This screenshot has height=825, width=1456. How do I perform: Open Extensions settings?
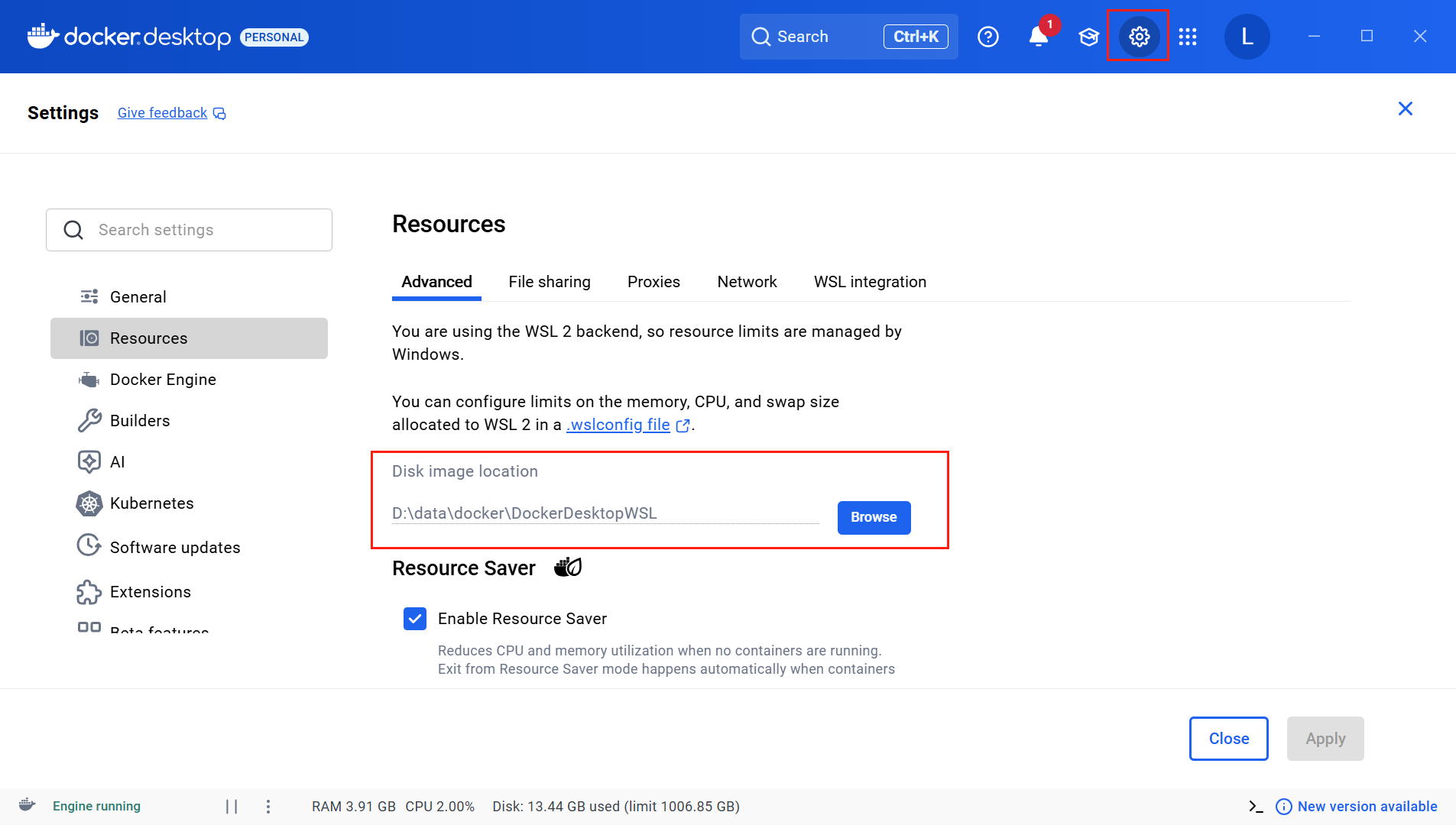189,592
